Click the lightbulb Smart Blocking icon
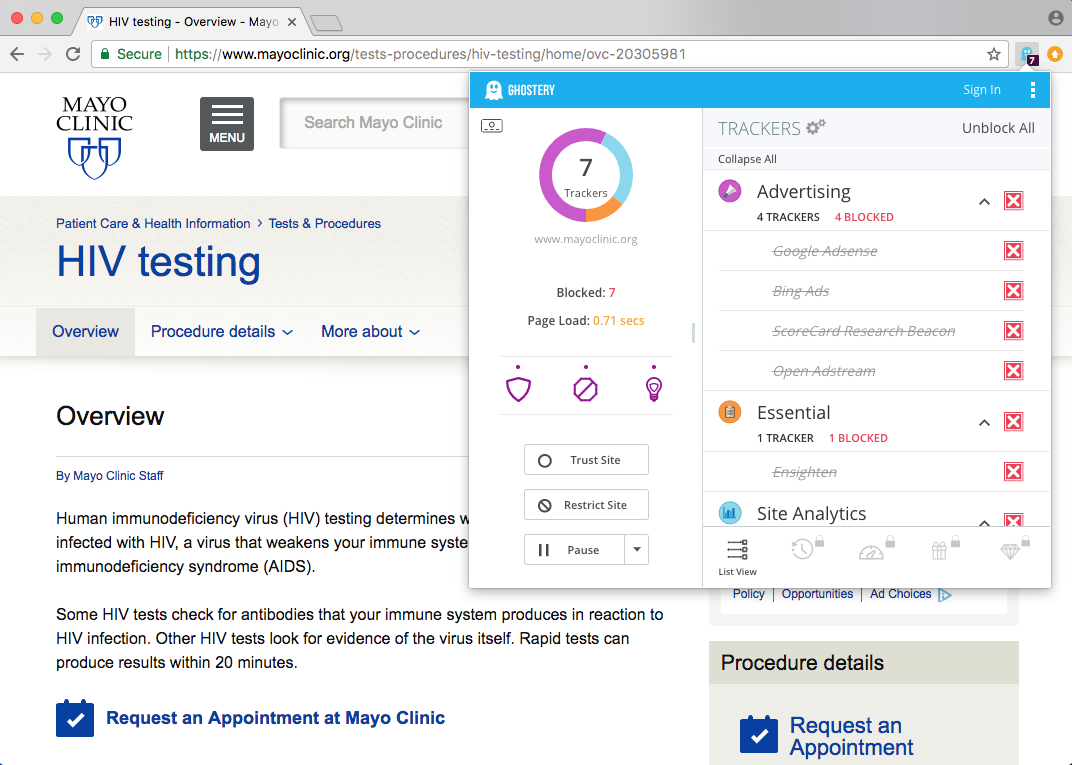The height and width of the screenshot is (765, 1072). [654, 388]
